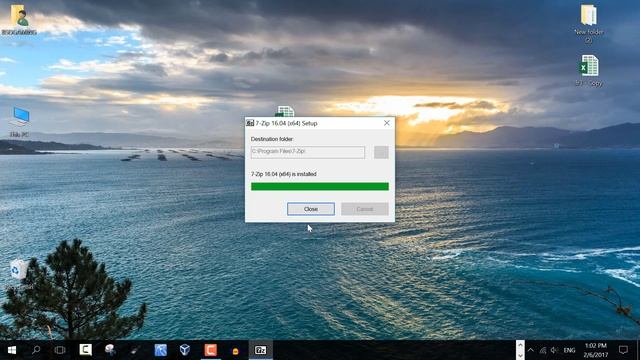Click the green installation progress bar
Viewport: 640px width, 360px height.
[320, 187]
